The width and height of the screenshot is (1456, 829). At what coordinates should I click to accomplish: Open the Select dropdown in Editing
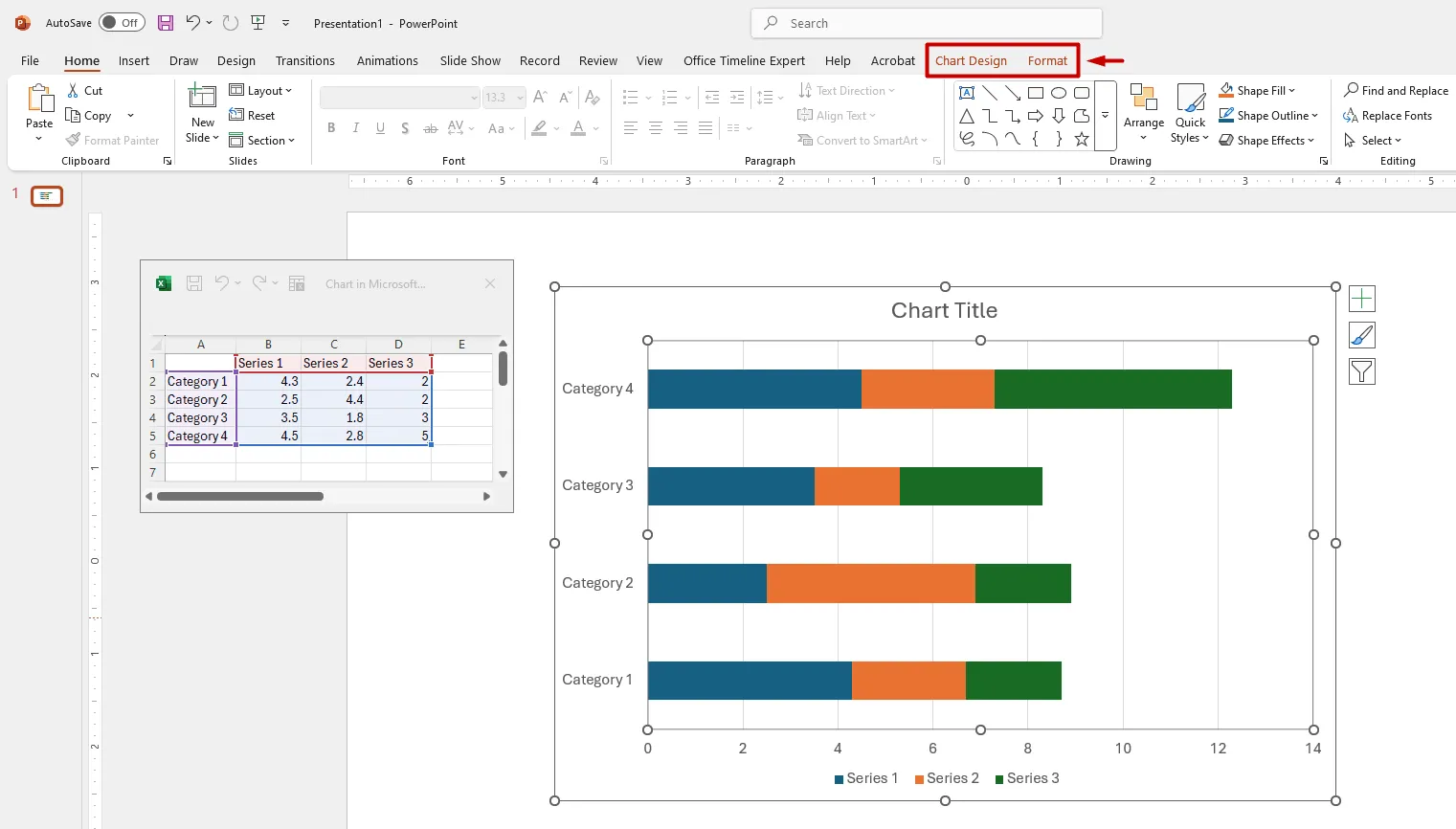click(1373, 141)
